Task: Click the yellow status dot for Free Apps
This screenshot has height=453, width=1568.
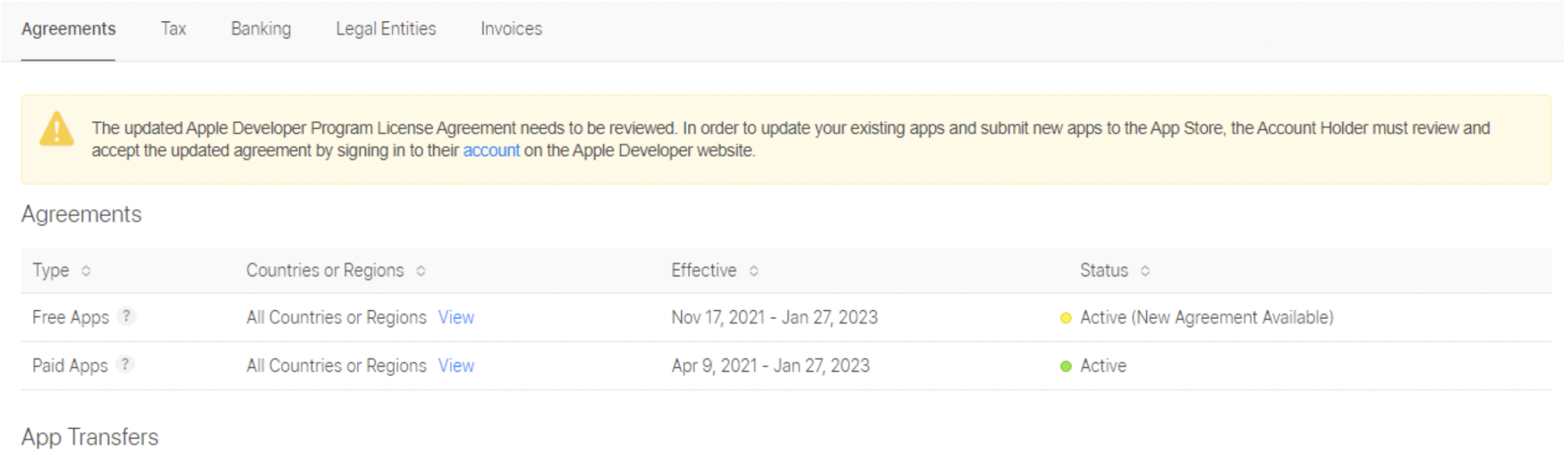Action: (1066, 318)
